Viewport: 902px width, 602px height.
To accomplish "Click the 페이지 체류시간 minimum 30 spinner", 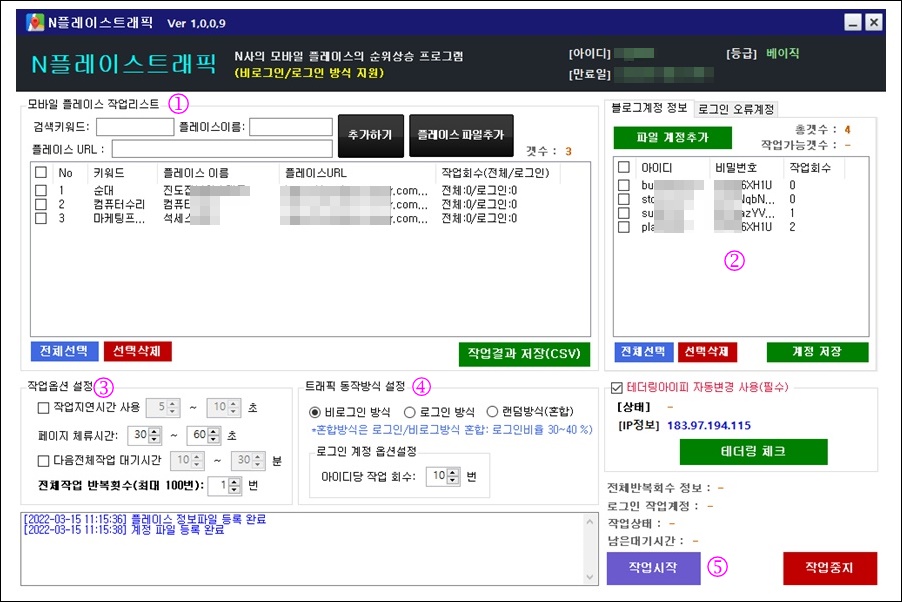I will [144, 435].
